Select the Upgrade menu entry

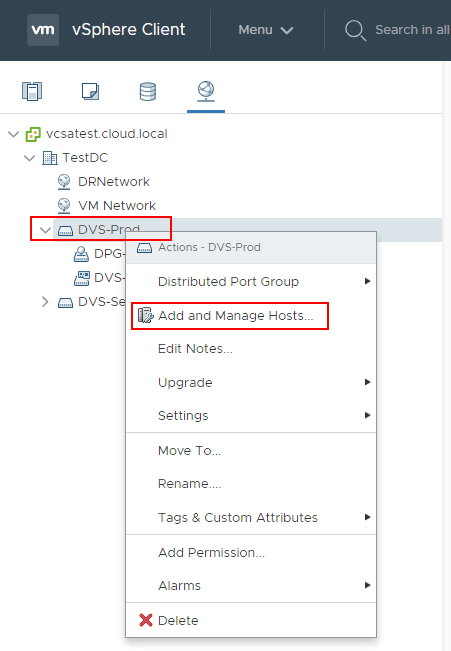(251, 382)
